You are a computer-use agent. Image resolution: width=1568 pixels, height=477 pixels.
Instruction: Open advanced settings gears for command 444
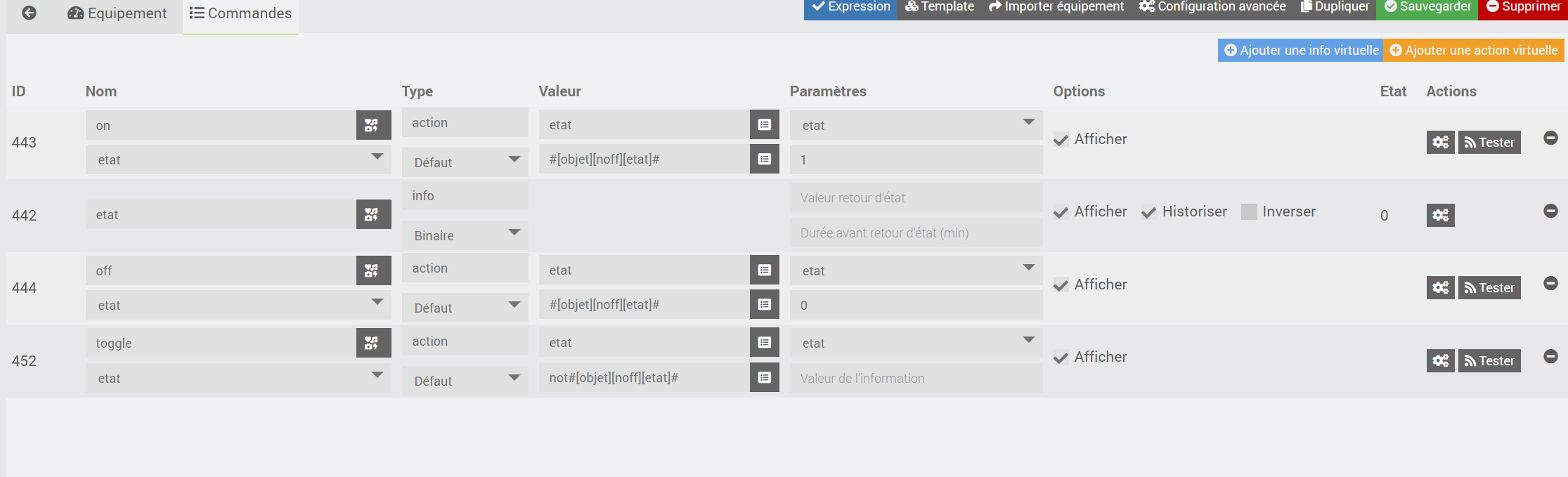pyautogui.click(x=1440, y=287)
